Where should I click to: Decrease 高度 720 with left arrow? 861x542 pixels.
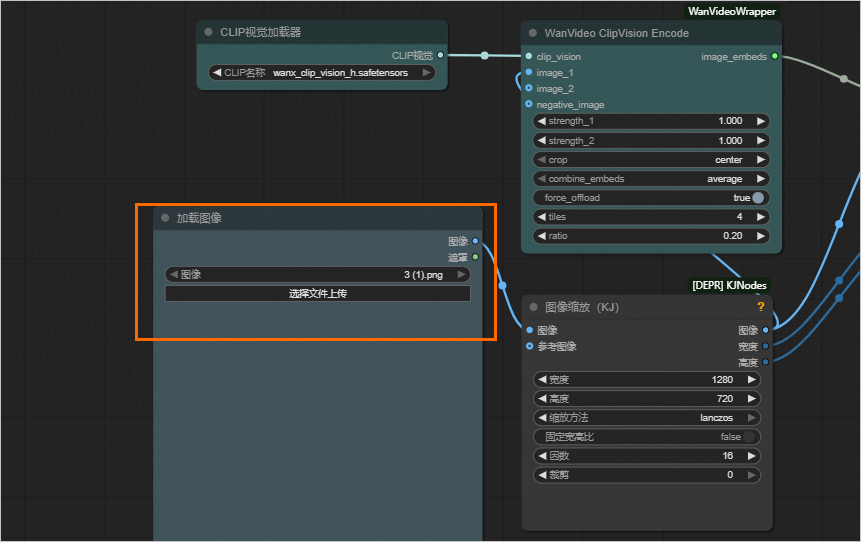(543, 399)
